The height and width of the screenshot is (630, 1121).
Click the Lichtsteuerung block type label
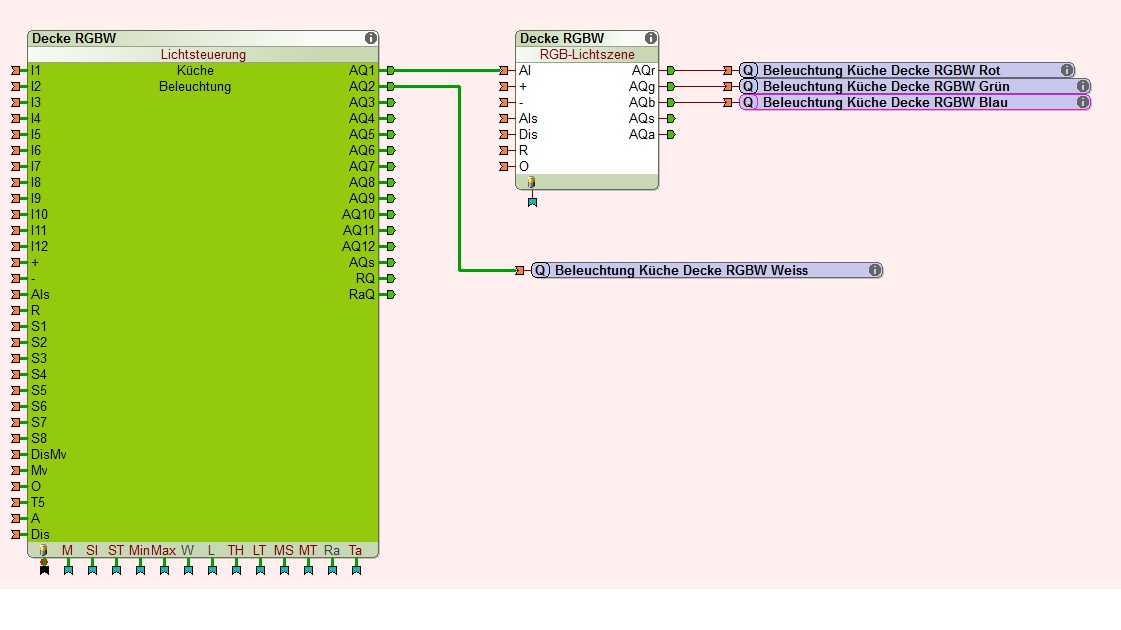pos(203,54)
